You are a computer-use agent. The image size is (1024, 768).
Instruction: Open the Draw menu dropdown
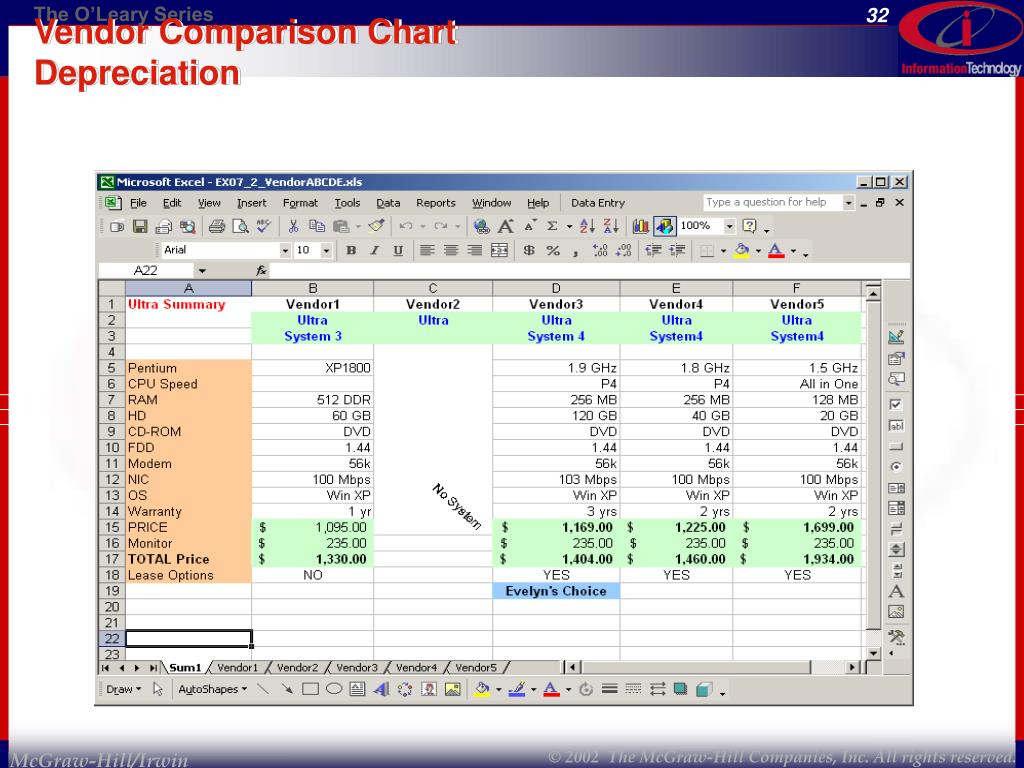(x=124, y=690)
